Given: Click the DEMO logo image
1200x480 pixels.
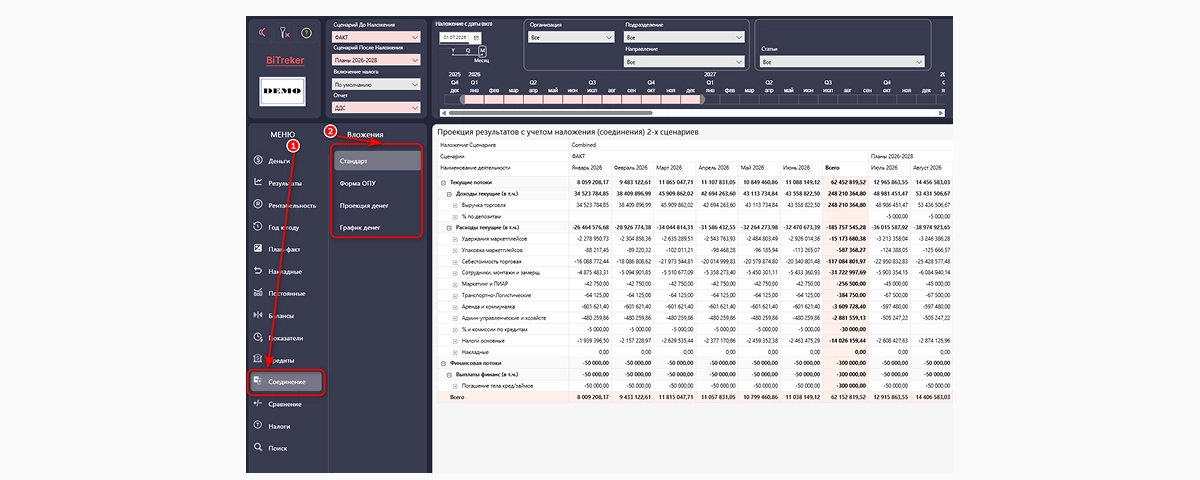Looking at the screenshot, I should pos(281,92).
